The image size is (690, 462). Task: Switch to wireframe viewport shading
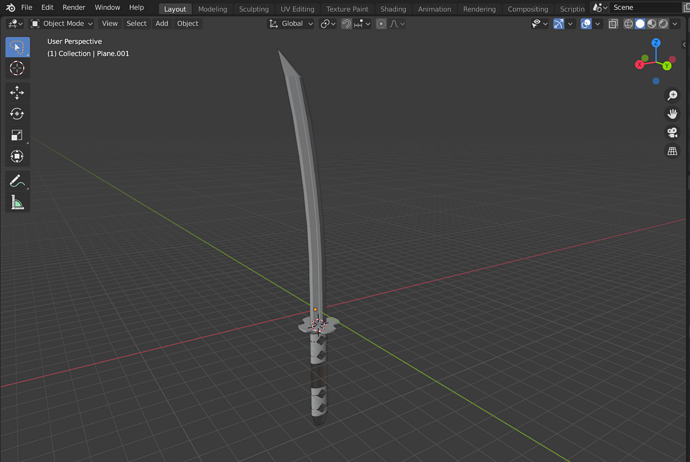click(x=628, y=24)
